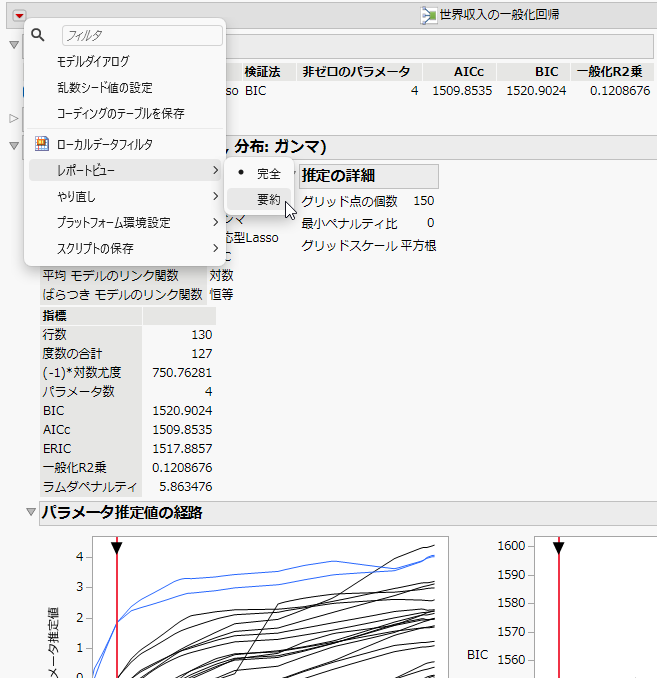Open スクリプトの保存 submenu

(125, 249)
